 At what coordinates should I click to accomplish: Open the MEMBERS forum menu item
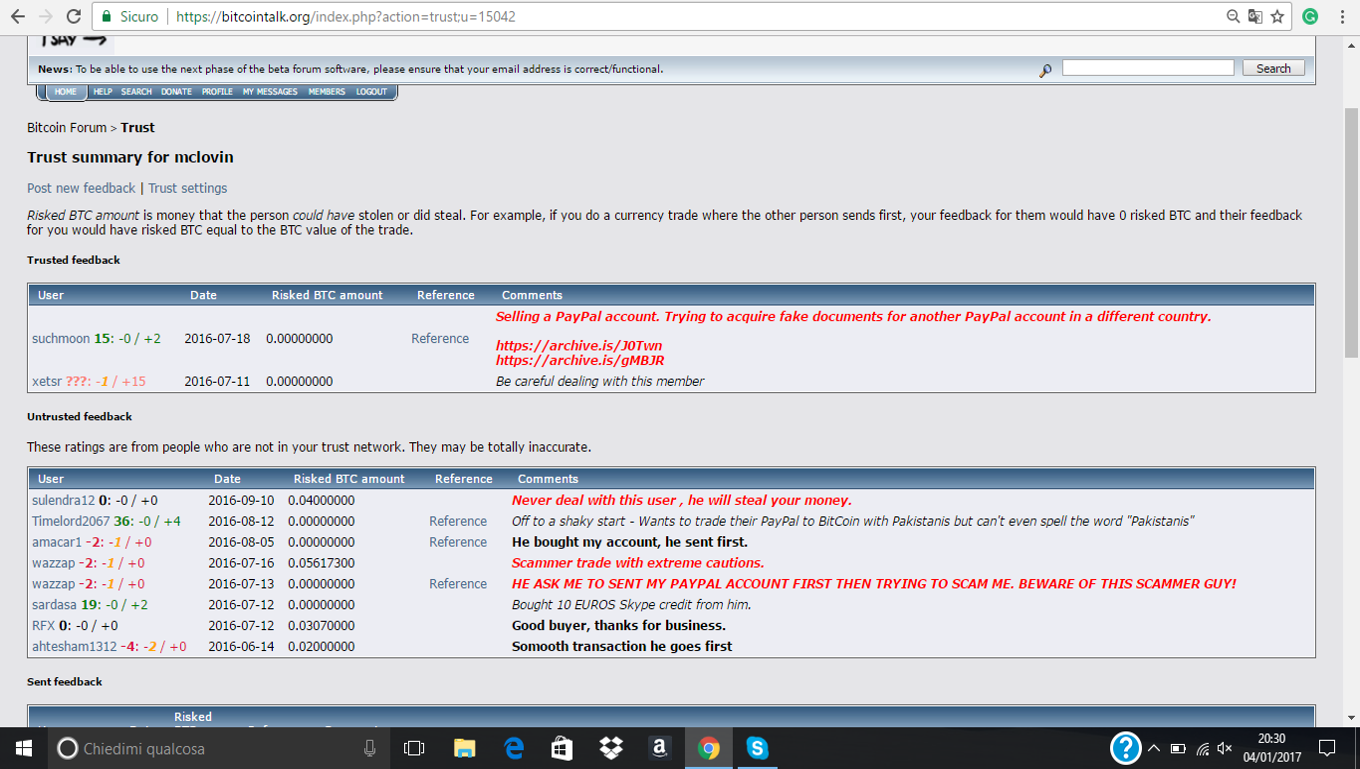[326, 92]
